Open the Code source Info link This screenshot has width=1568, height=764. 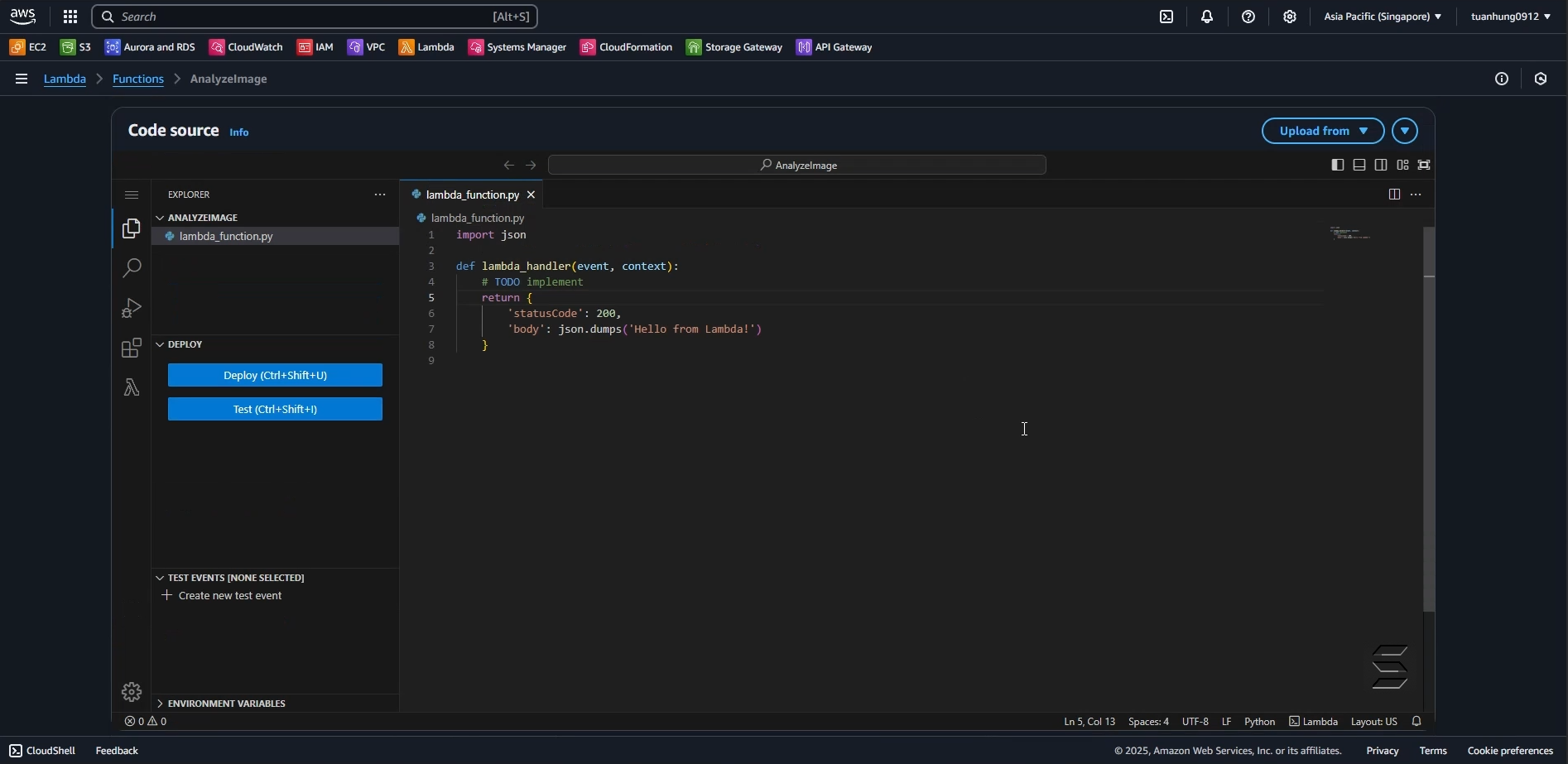pos(239,132)
